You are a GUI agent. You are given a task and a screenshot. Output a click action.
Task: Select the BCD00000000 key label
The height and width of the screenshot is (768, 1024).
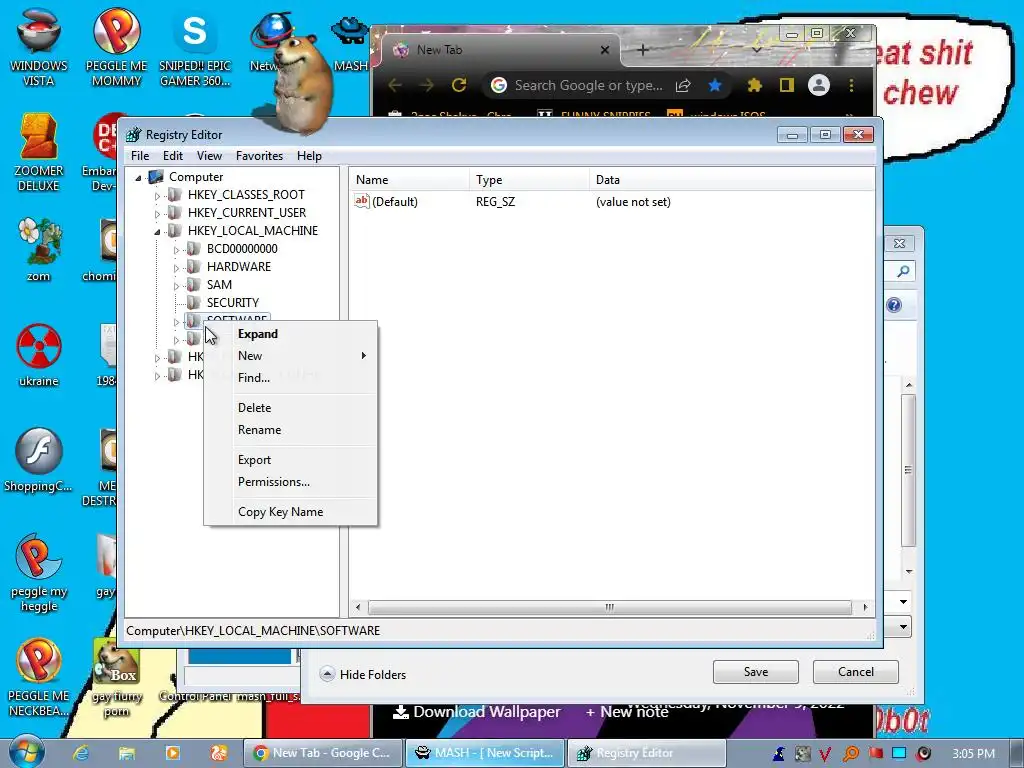click(x=242, y=249)
